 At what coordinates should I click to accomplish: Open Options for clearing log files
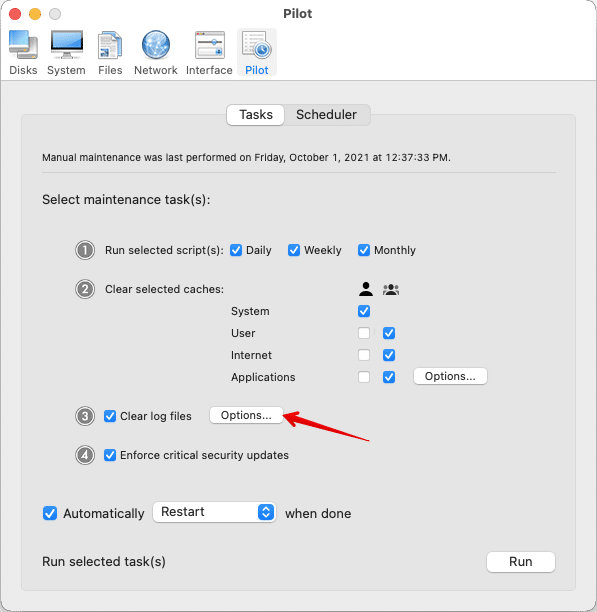tap(246, 415)
